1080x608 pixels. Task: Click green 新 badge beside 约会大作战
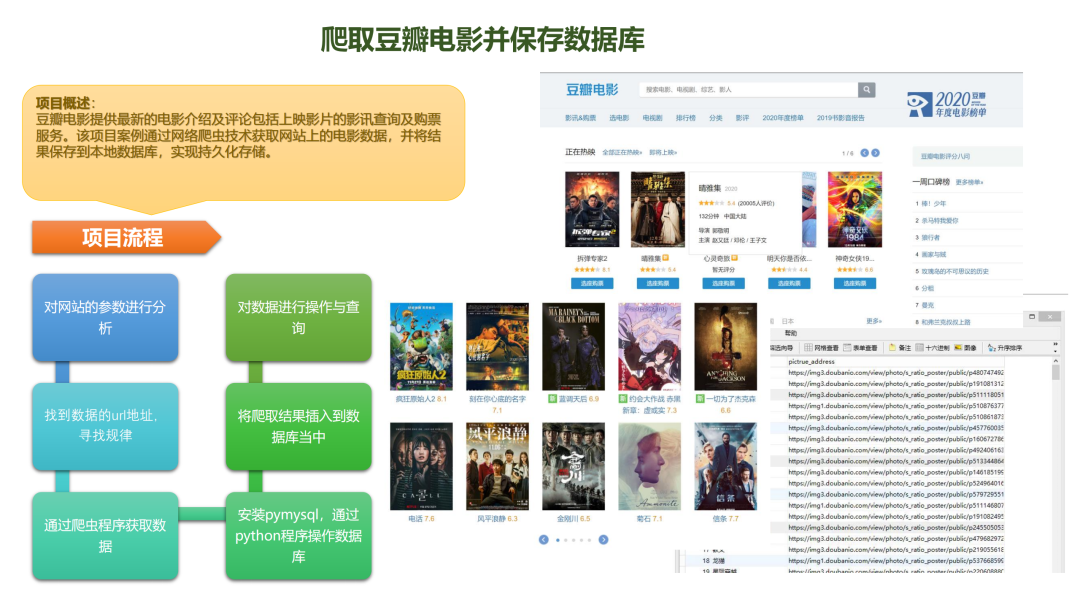click(623, 399)
